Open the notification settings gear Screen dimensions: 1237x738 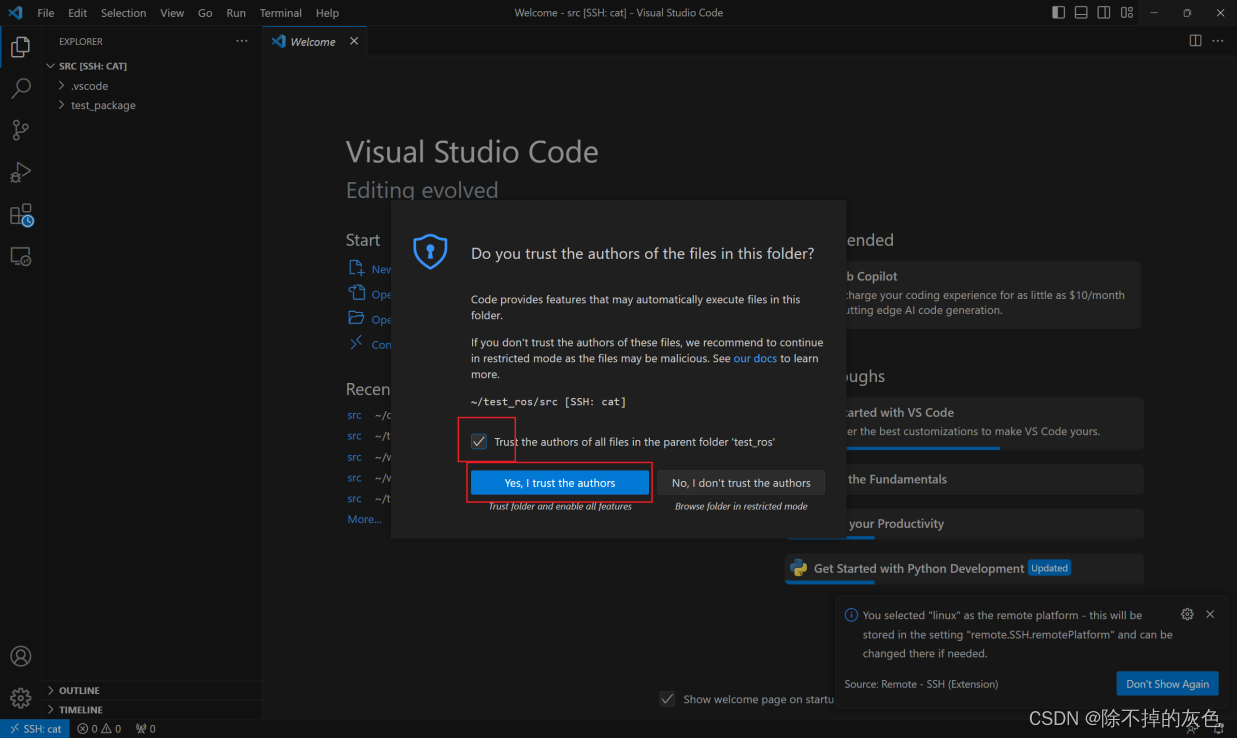(1187, 614)
